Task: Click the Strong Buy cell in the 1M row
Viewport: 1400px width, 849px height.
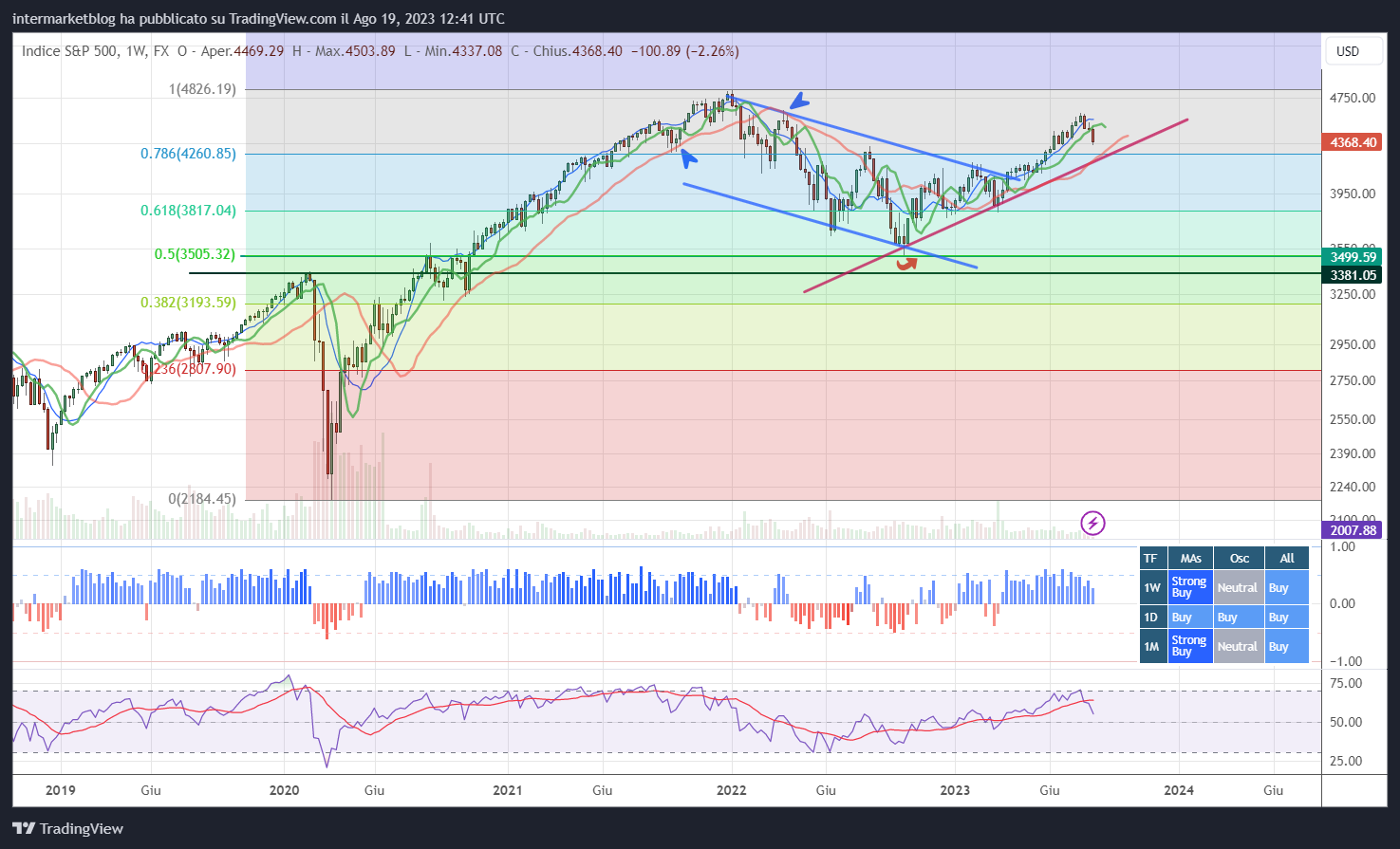Action: coord(1190,647)
